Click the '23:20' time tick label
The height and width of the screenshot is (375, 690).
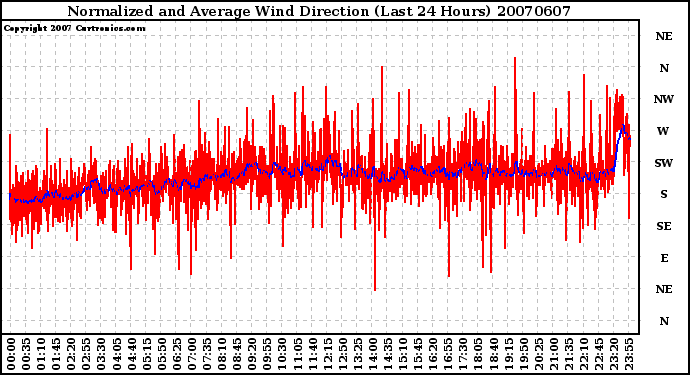[x=613, y=354]
